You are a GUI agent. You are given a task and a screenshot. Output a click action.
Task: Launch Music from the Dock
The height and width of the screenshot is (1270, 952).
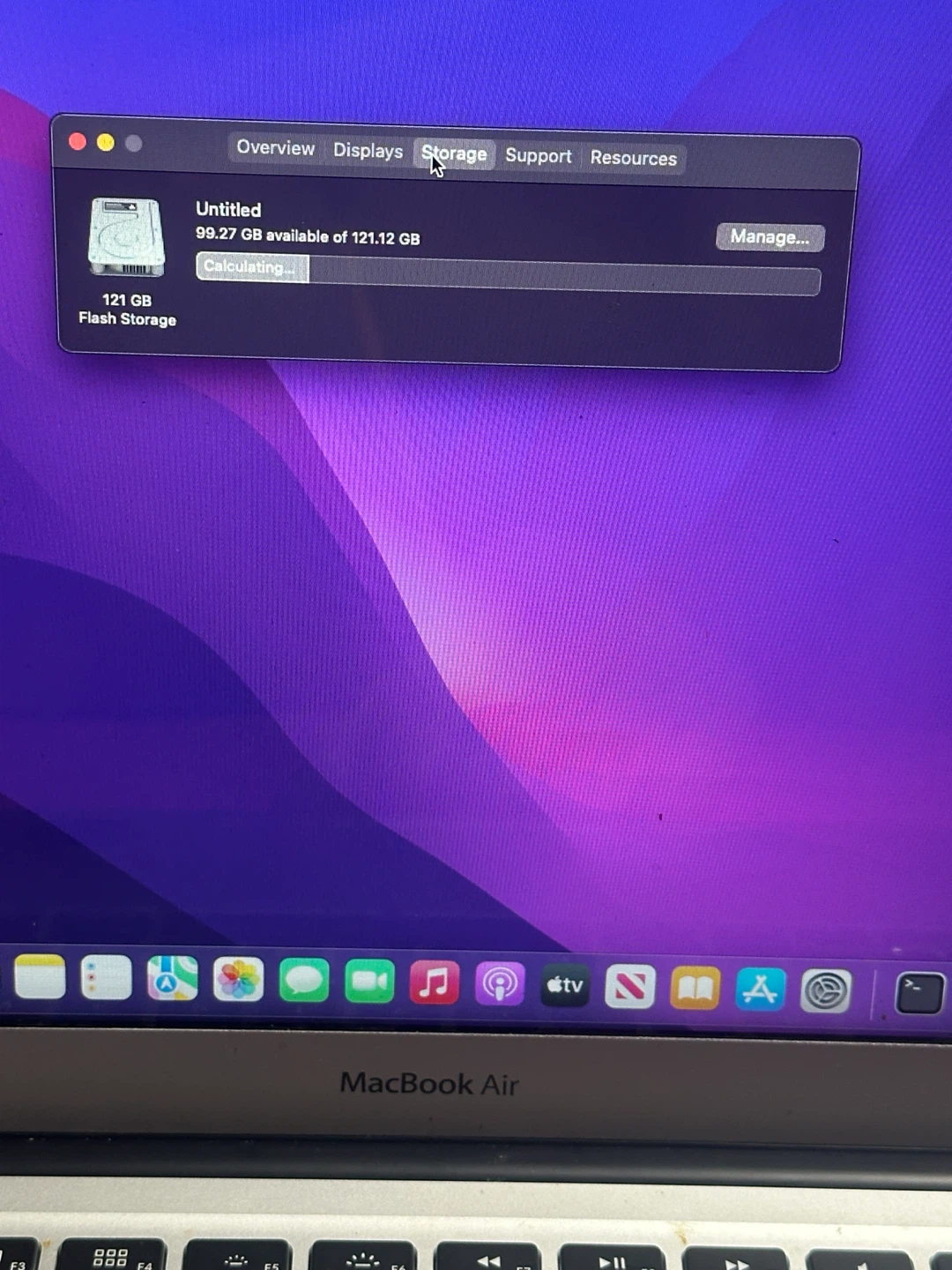pos(435,982)
